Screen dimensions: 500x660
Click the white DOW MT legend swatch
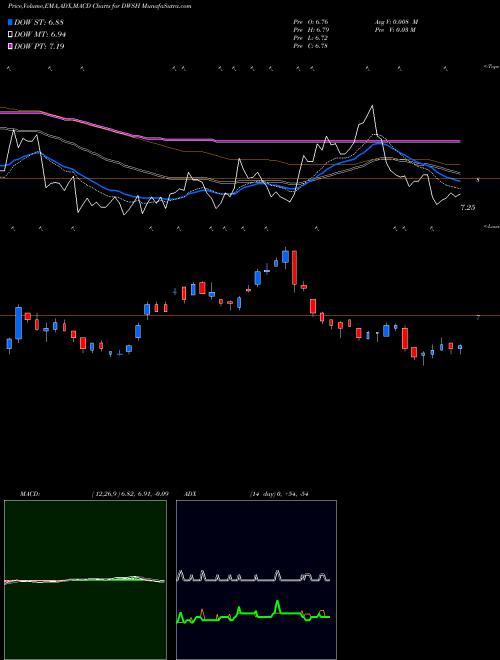pos(10,35)
